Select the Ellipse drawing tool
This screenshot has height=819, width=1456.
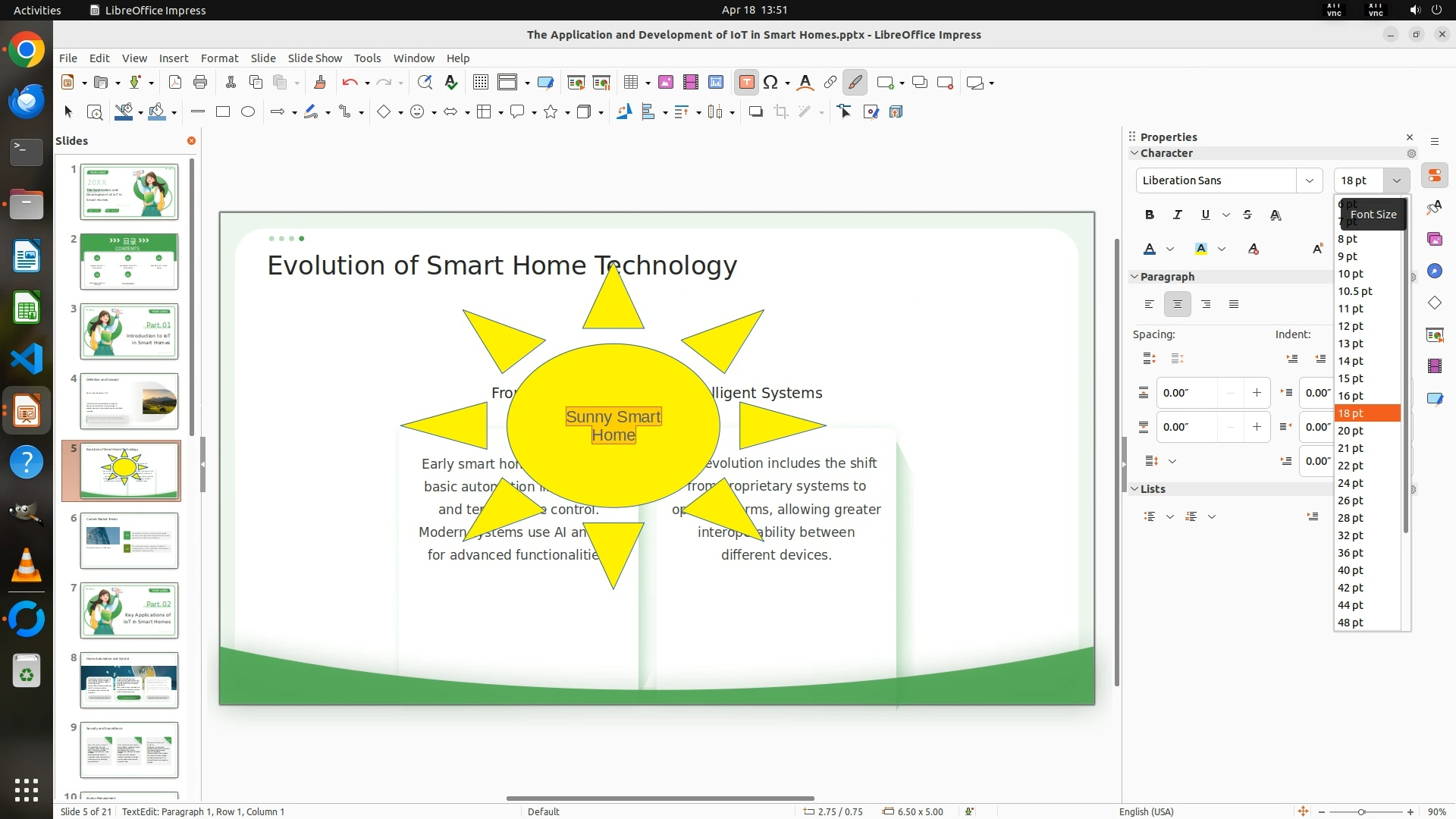coord(248,112)
